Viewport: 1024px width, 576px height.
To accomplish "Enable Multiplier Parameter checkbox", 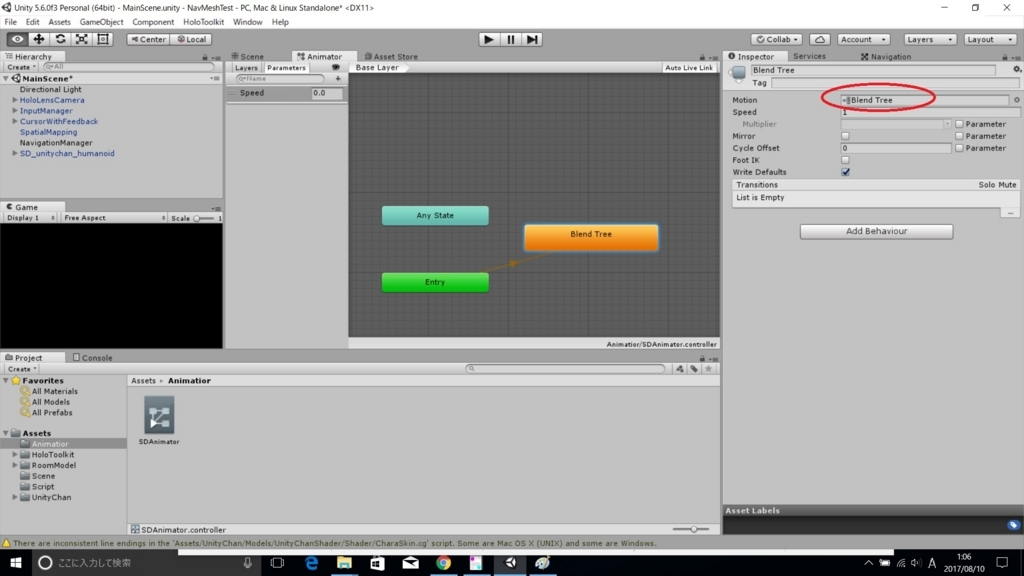I will pos(959,124).
